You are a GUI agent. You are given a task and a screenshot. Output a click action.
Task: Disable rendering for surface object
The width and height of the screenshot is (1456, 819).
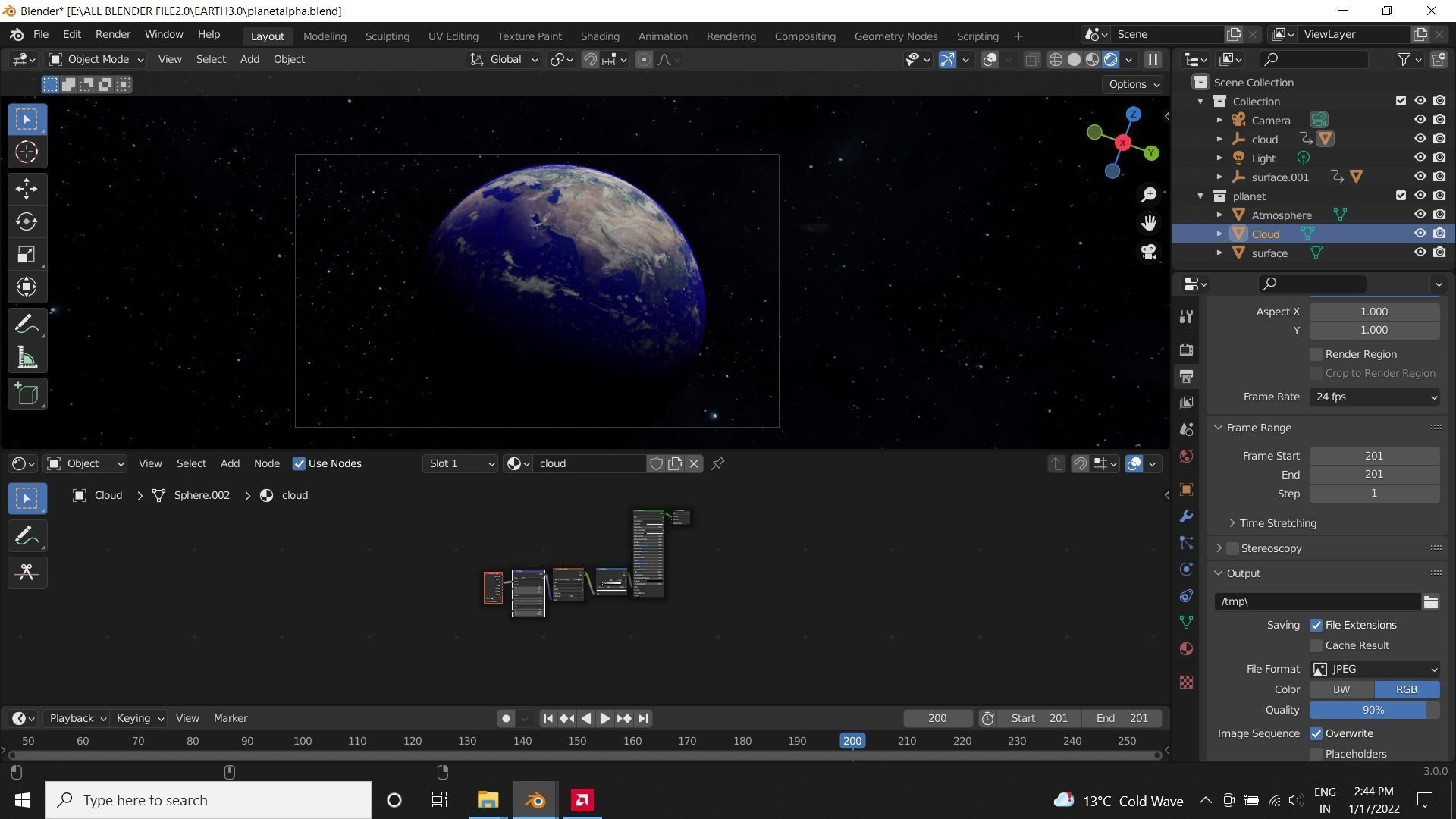1439,253
